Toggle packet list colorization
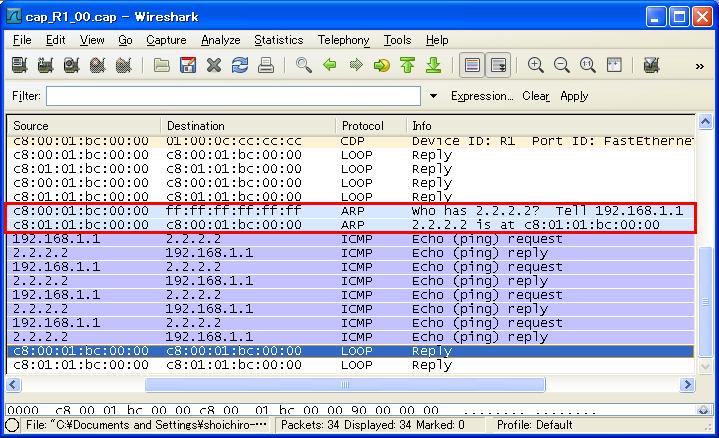Image resolution: width=719 pixels, height=438 pixels. click(472, 65)
